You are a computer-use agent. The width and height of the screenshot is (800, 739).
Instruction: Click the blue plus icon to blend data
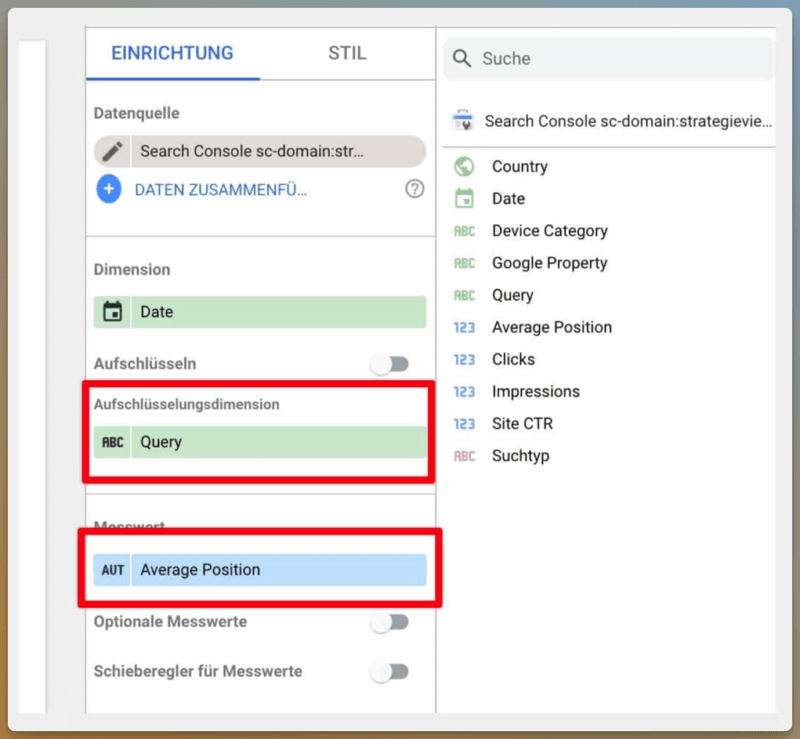(109, 189)
